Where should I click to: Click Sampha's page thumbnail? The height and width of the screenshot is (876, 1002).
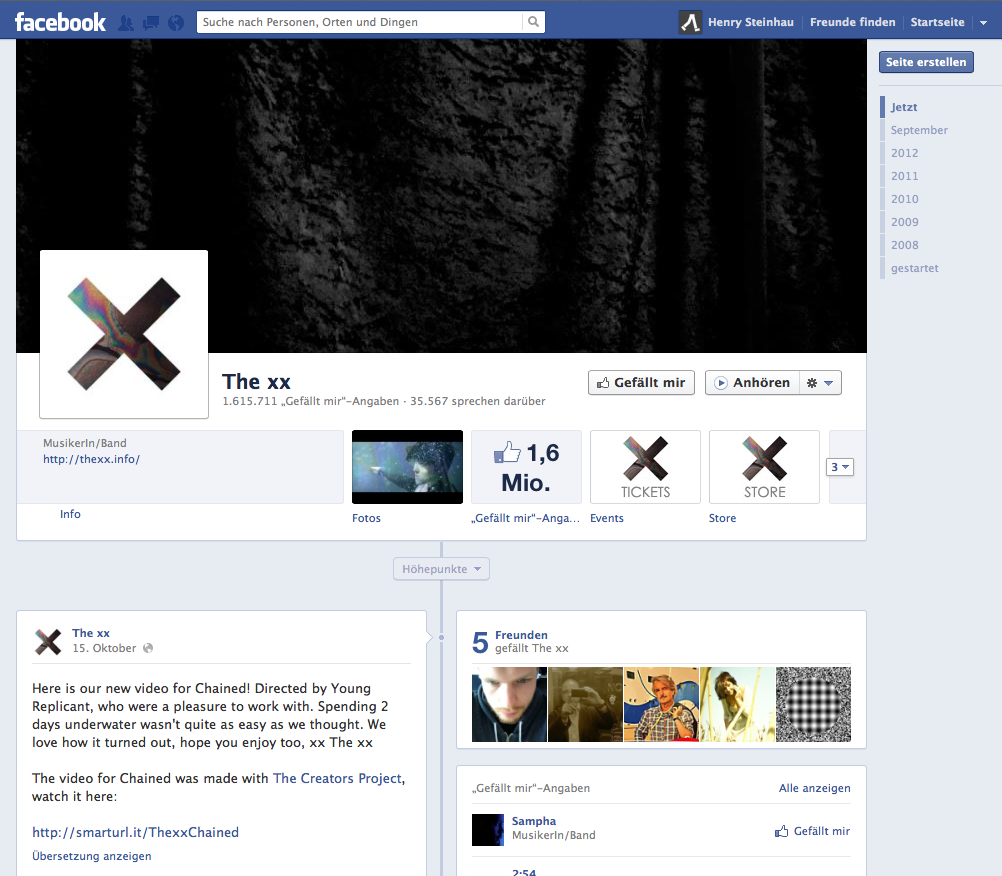(x=488, y=829)
